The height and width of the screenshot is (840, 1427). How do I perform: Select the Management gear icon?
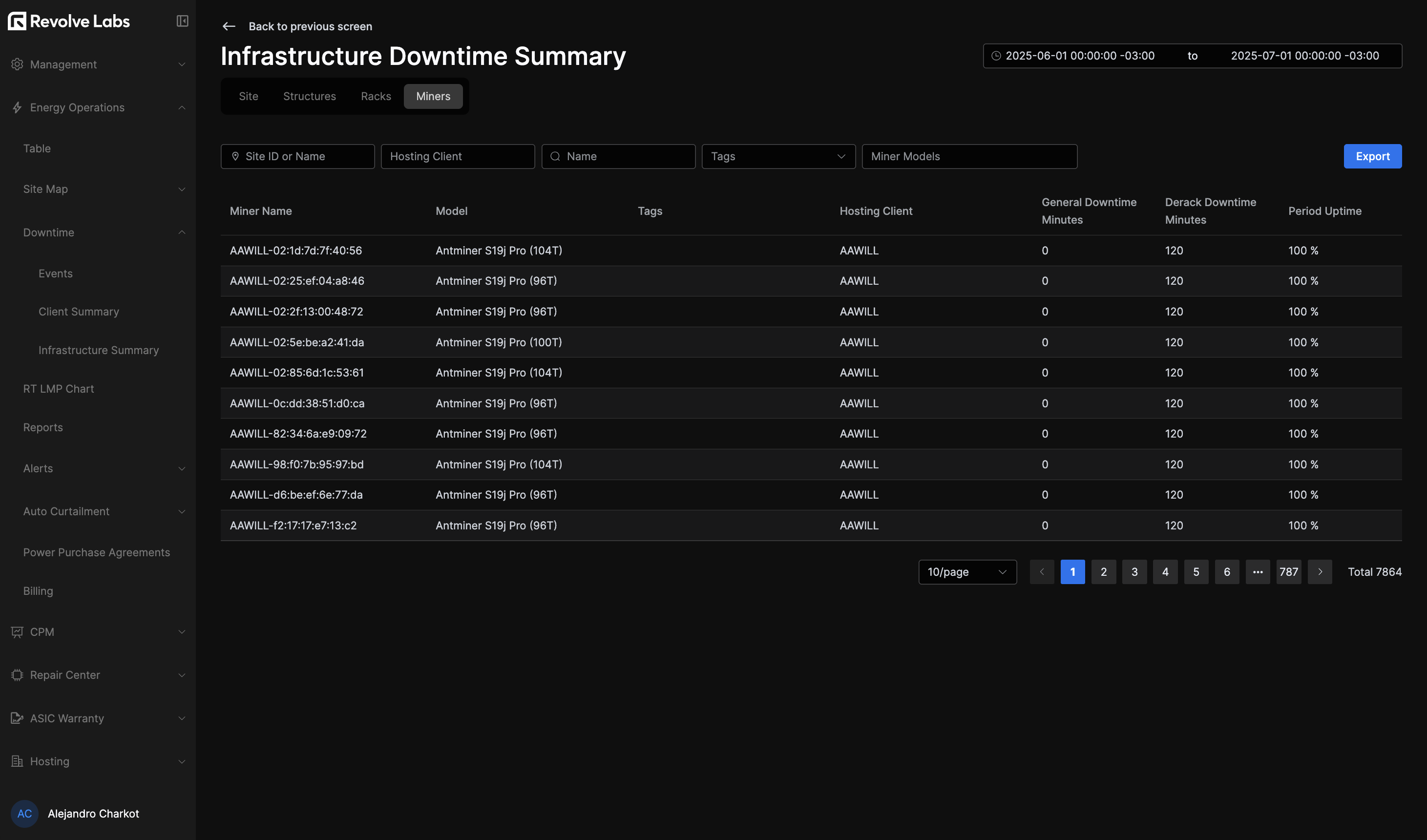click(17, 64)
